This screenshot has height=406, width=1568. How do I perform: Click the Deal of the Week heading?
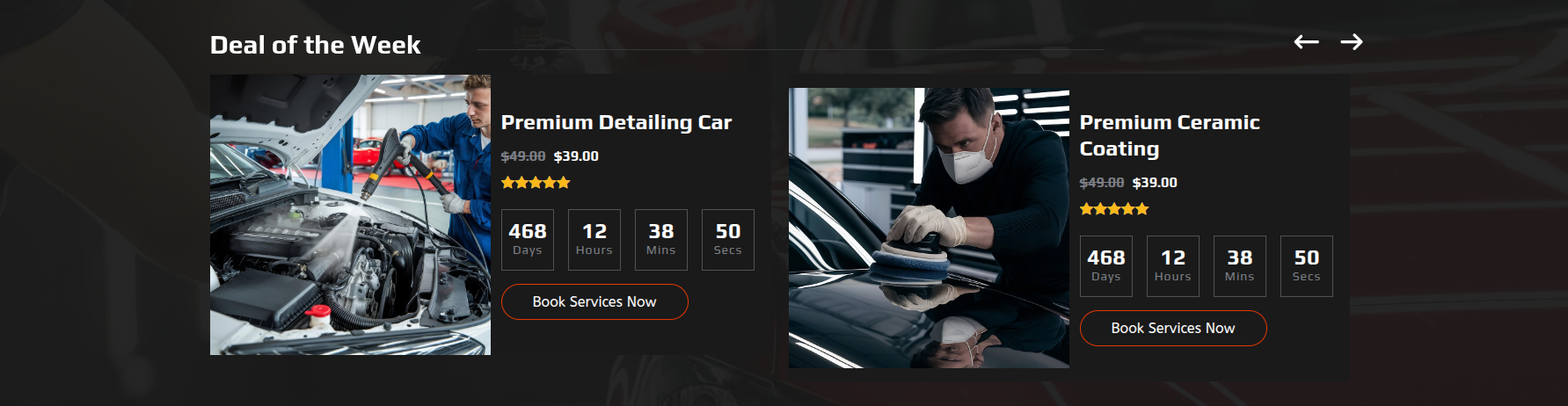pos(315,45)
